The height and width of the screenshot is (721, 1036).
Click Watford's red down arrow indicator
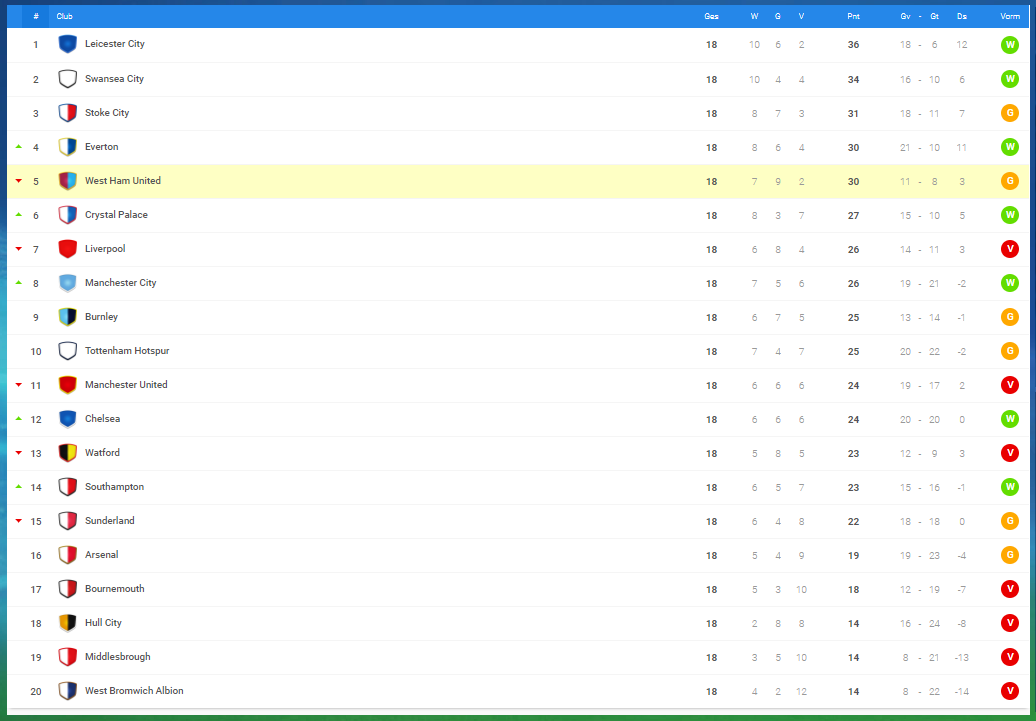pos(18,453)
